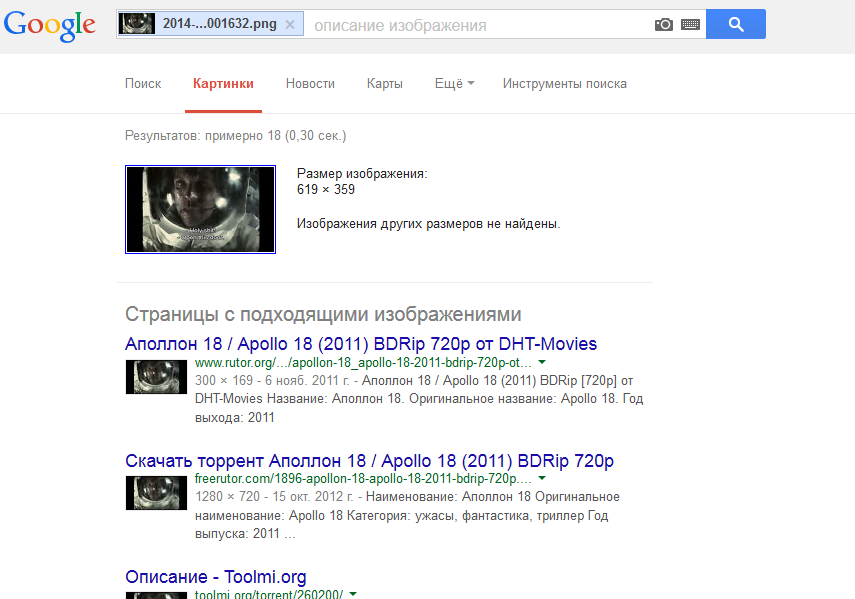This screenshot has width=855, height=599.
Task: Open the Новости tab
Action: pos(310,83)
